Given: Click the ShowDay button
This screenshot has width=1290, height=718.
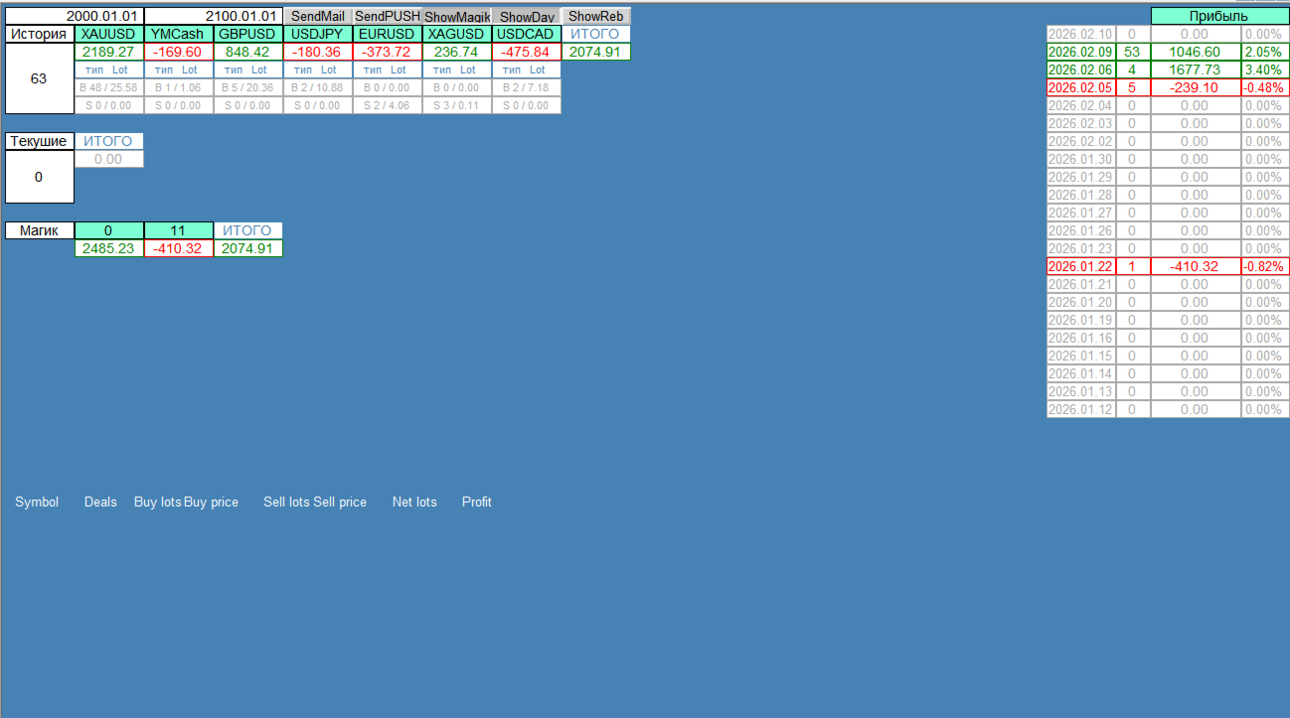Looking at the screenshot, I should [x=526, y=16].
